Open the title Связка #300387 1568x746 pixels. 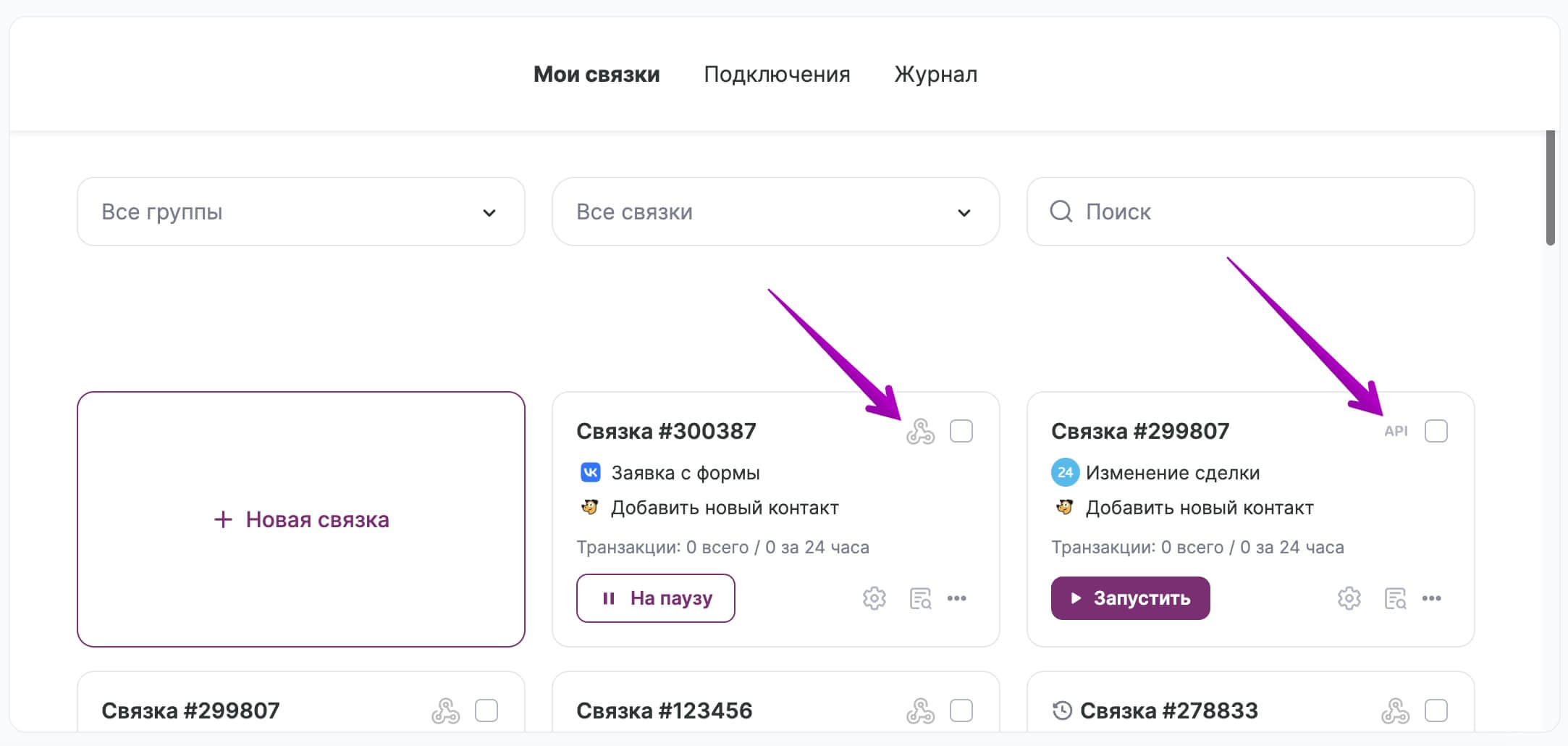(x=666, y=431)
